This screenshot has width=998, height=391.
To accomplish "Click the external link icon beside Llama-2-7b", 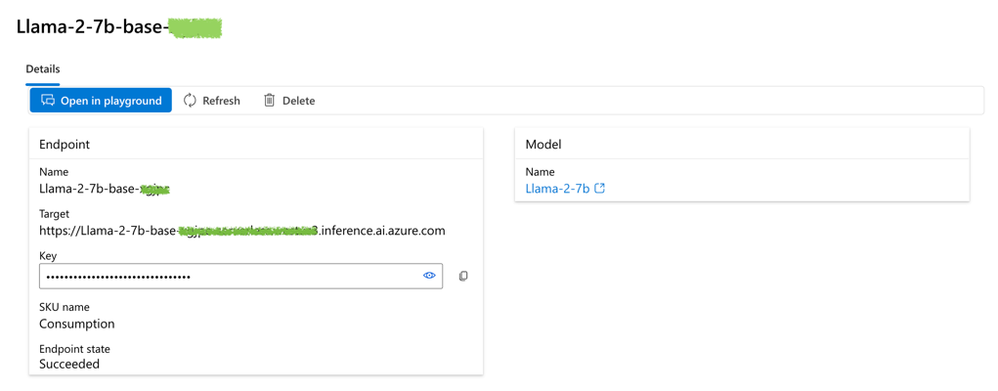I will click(599, 188).
